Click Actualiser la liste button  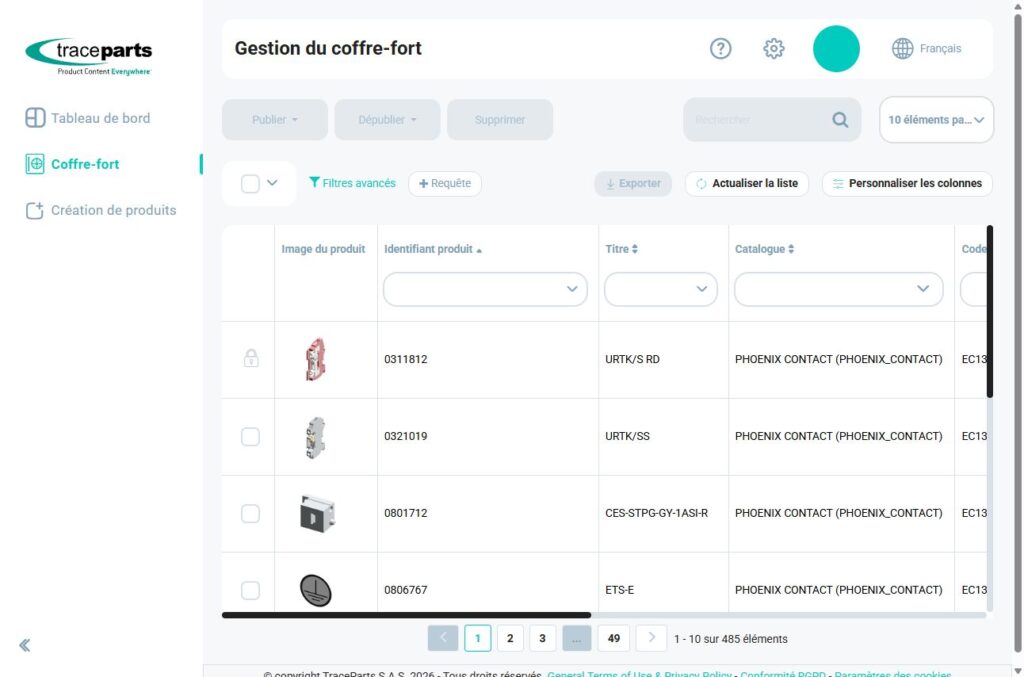746,183
